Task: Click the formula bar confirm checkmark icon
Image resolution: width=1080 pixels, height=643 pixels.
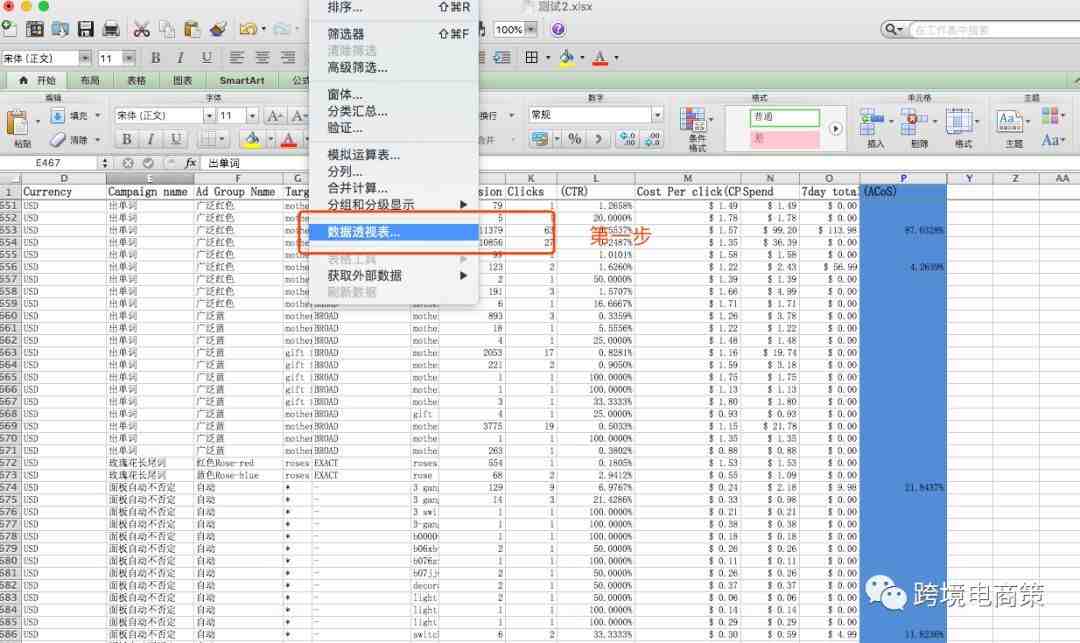Action: point(149,163)
